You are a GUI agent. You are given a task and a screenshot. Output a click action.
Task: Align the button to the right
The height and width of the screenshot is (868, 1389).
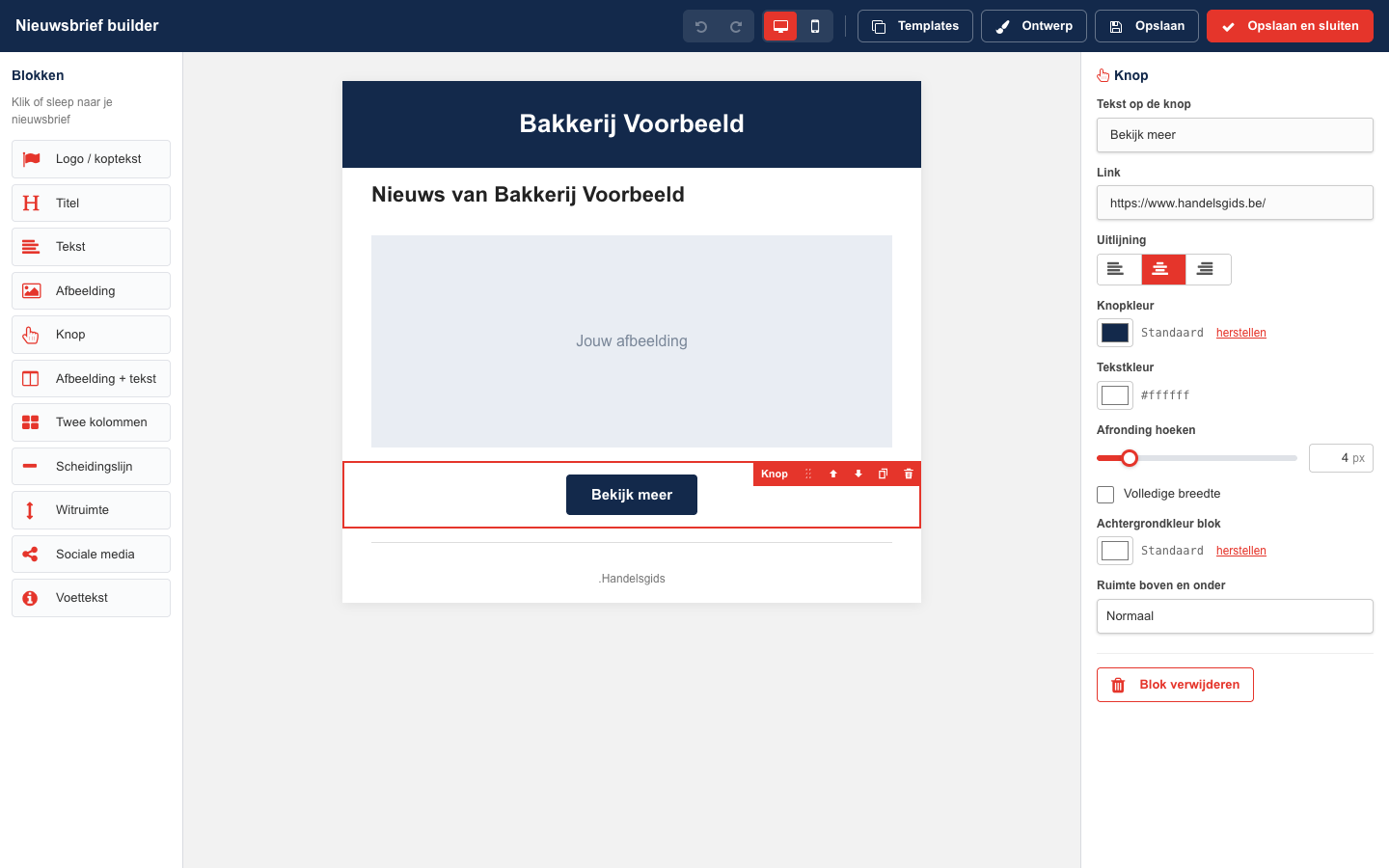[x=1208, y=269]
